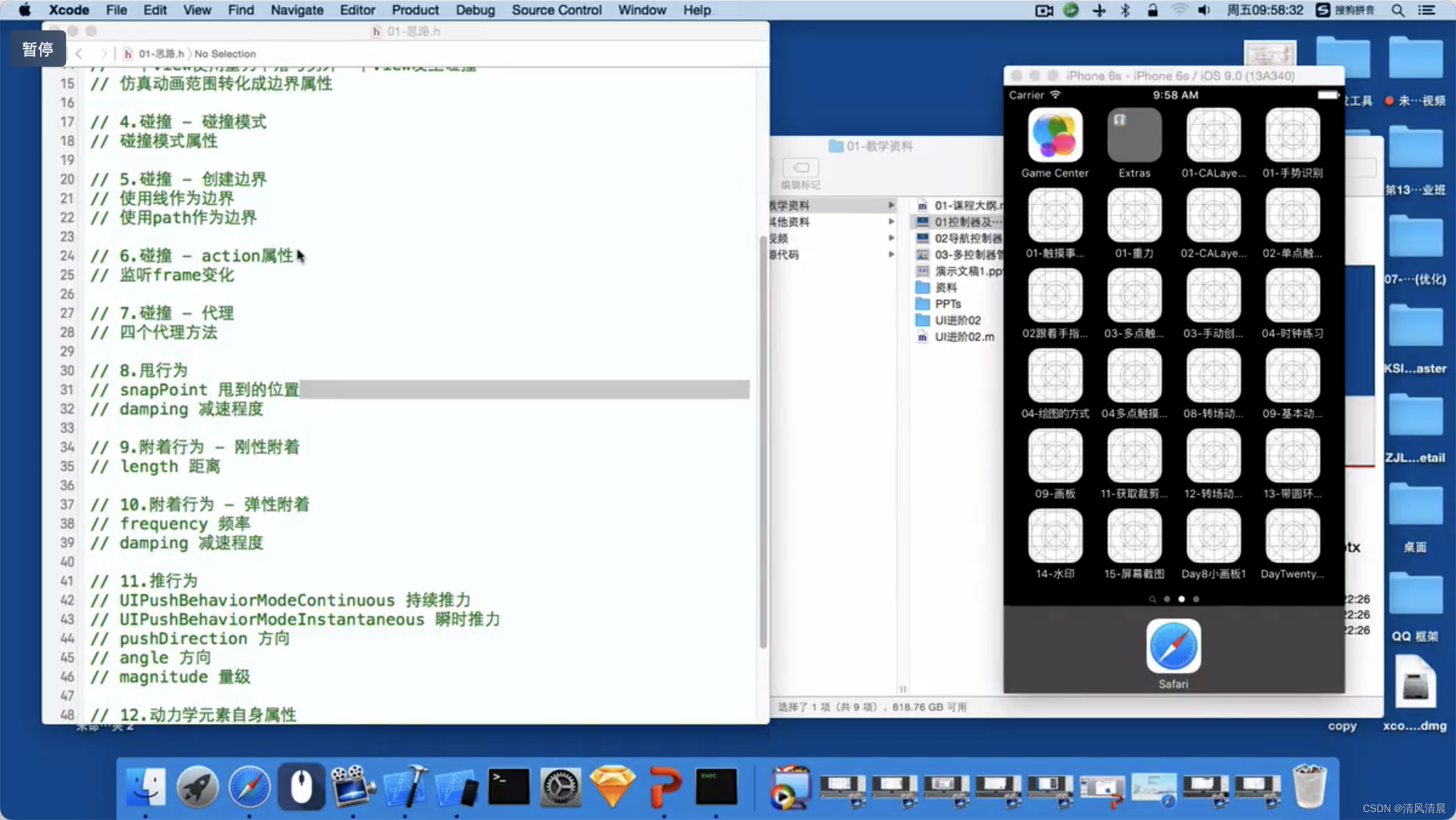The image size is (1456, 820).
Task: Click the UIPushBehaviorModeContinuous comment line
Action: [280, 600]
